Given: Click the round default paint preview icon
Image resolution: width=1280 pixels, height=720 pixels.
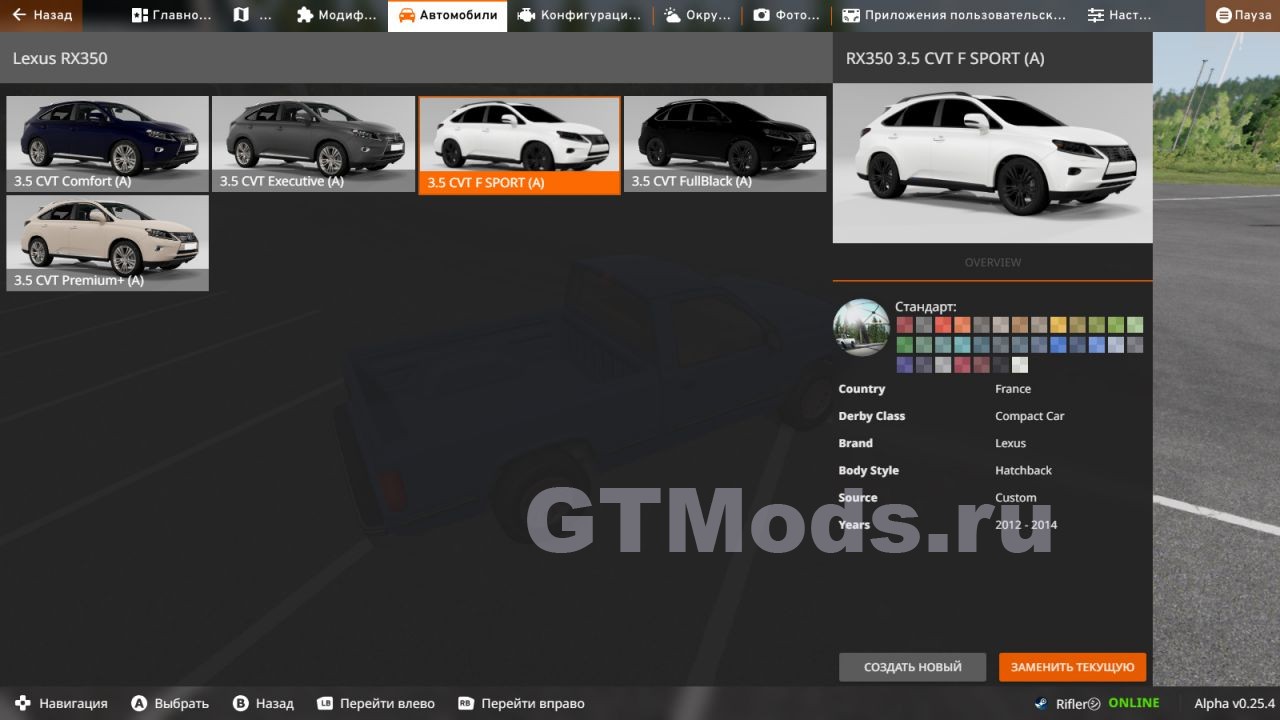Looking at the screenshot, I should click(x=862, y=328).
